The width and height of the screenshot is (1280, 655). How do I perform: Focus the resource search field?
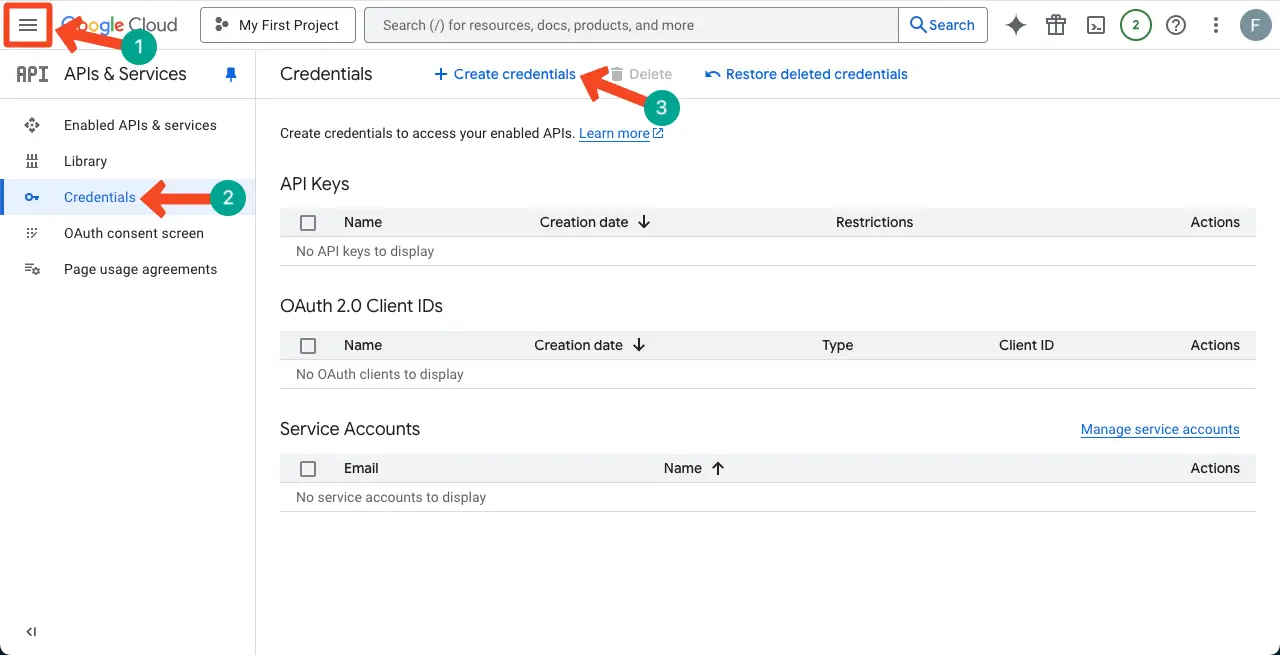(x=630, y=25)
